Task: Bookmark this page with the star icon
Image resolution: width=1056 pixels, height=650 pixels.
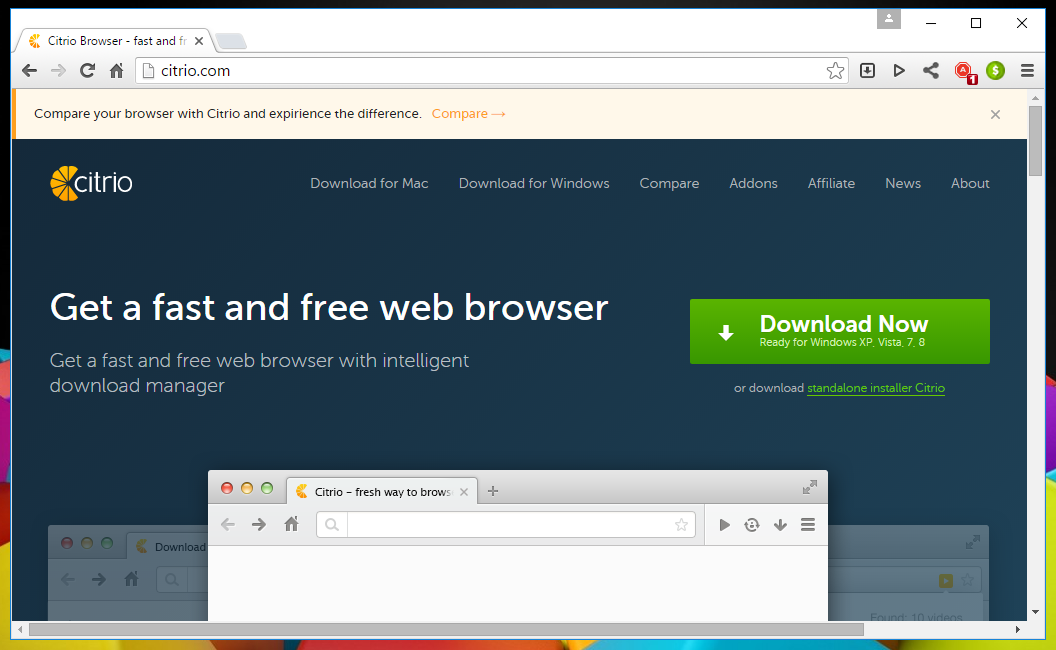Action: click(x=835, y=71)
